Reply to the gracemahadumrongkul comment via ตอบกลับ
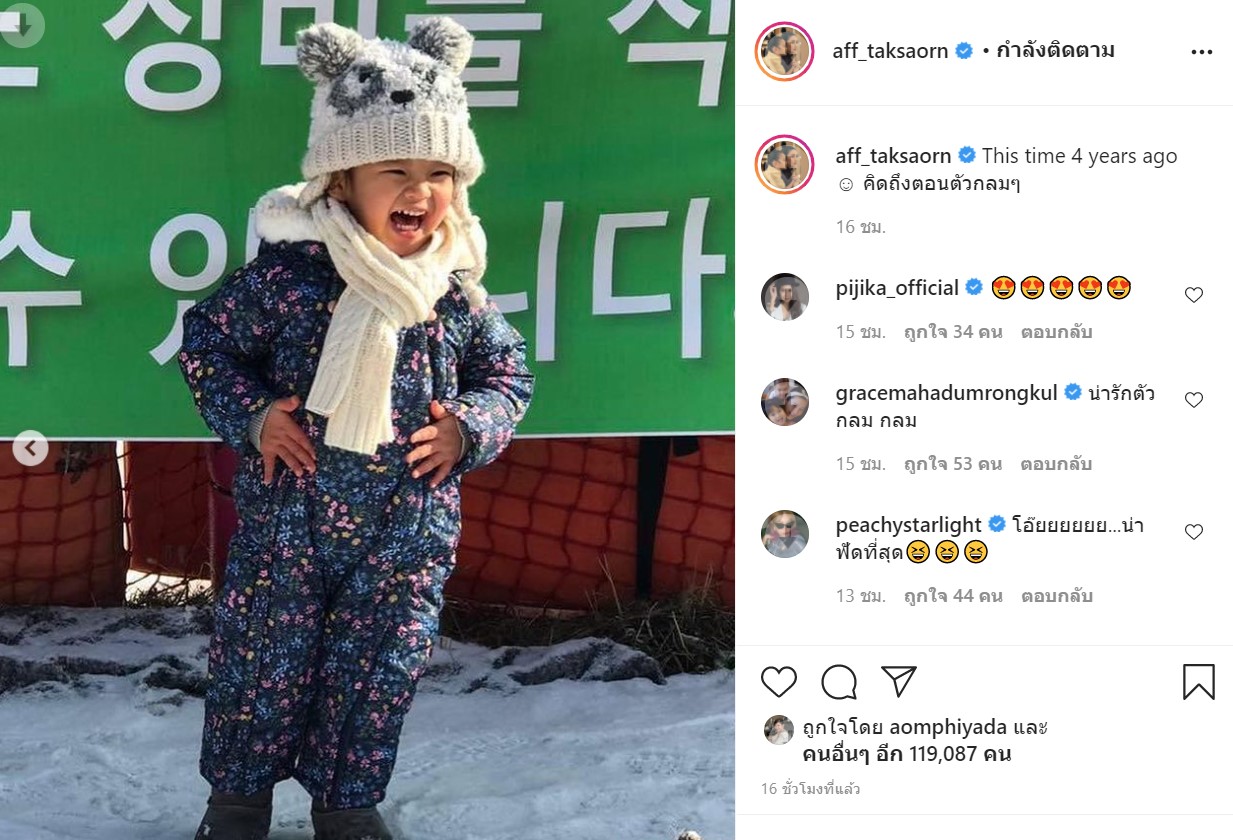Viewport: 1233px width, 840px height. [x=1056, y=464]
